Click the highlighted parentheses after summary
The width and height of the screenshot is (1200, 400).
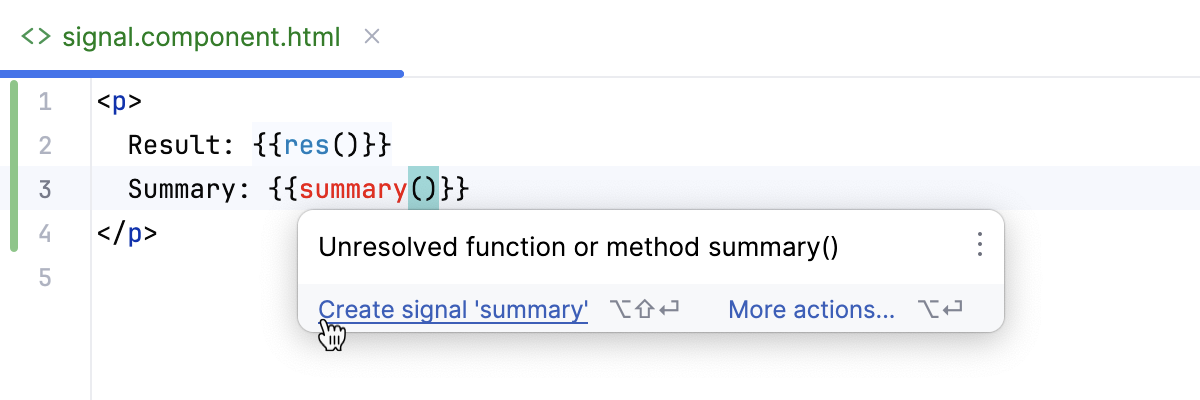pyautogui.click(x=423, y=189)
